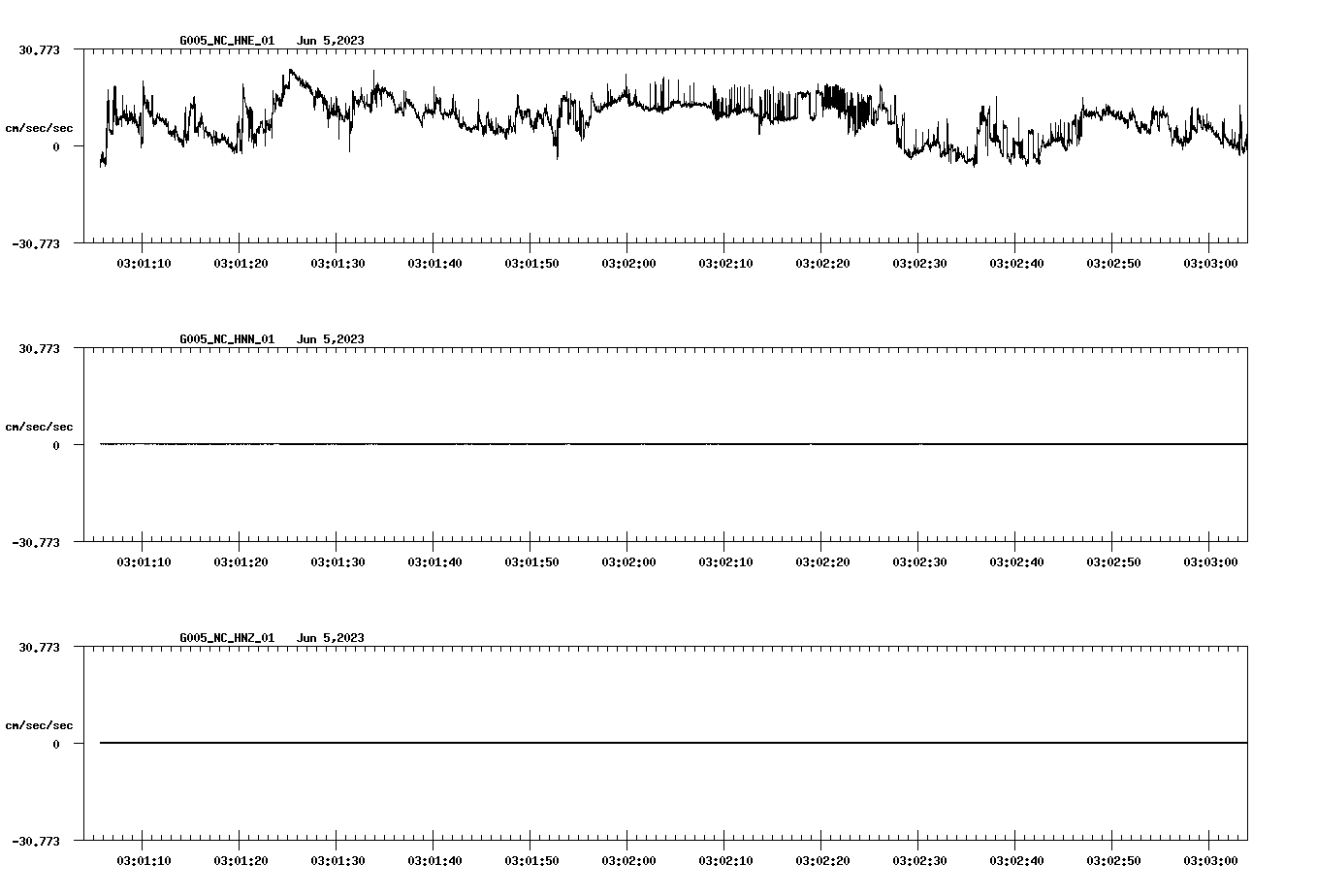Click the G005_NC_HNN_01 channel label
The width and height of the screenshot is (1317, 896).
(x=225, y=339)
